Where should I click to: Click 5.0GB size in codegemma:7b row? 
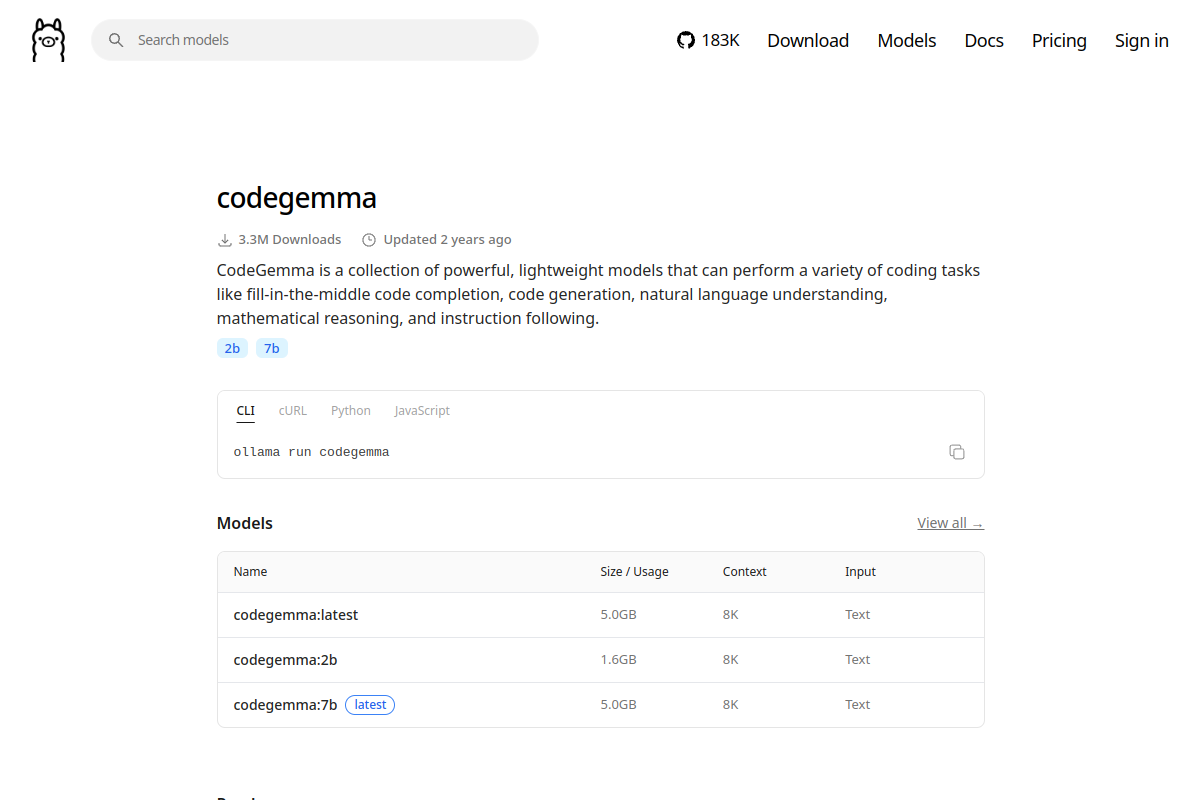pyautogui.click(x=618, y=705)
